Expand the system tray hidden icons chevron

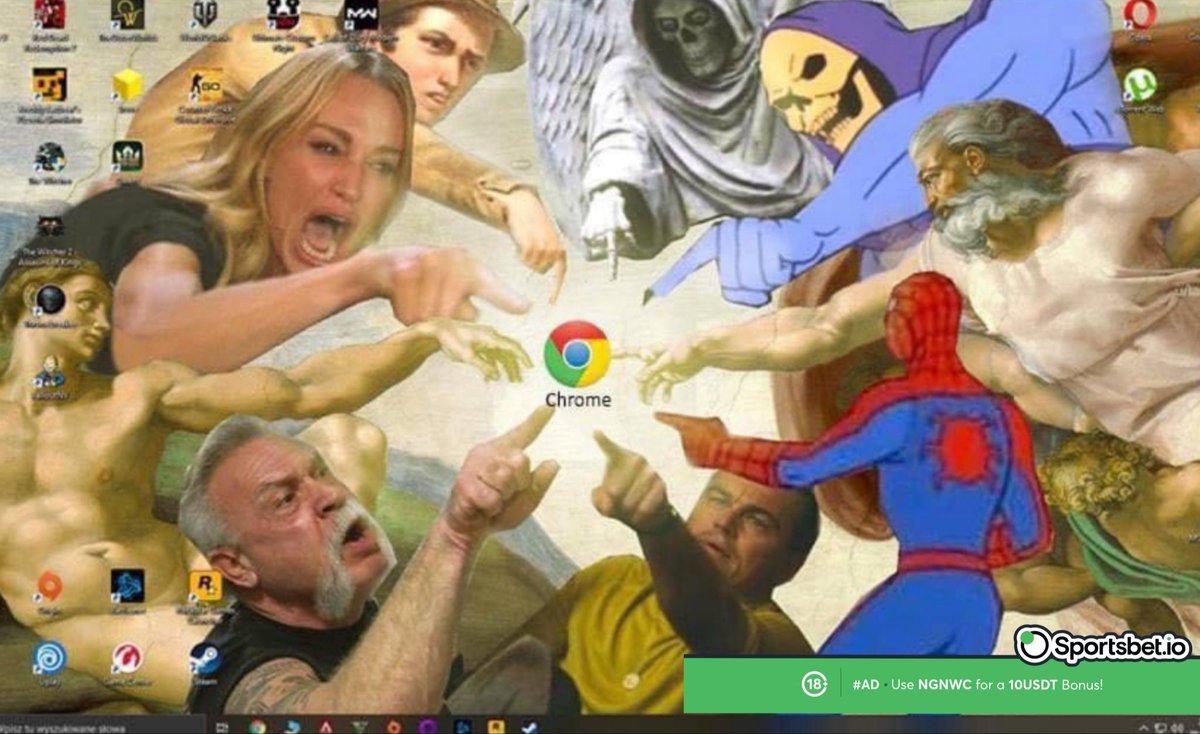point(1144,727)
